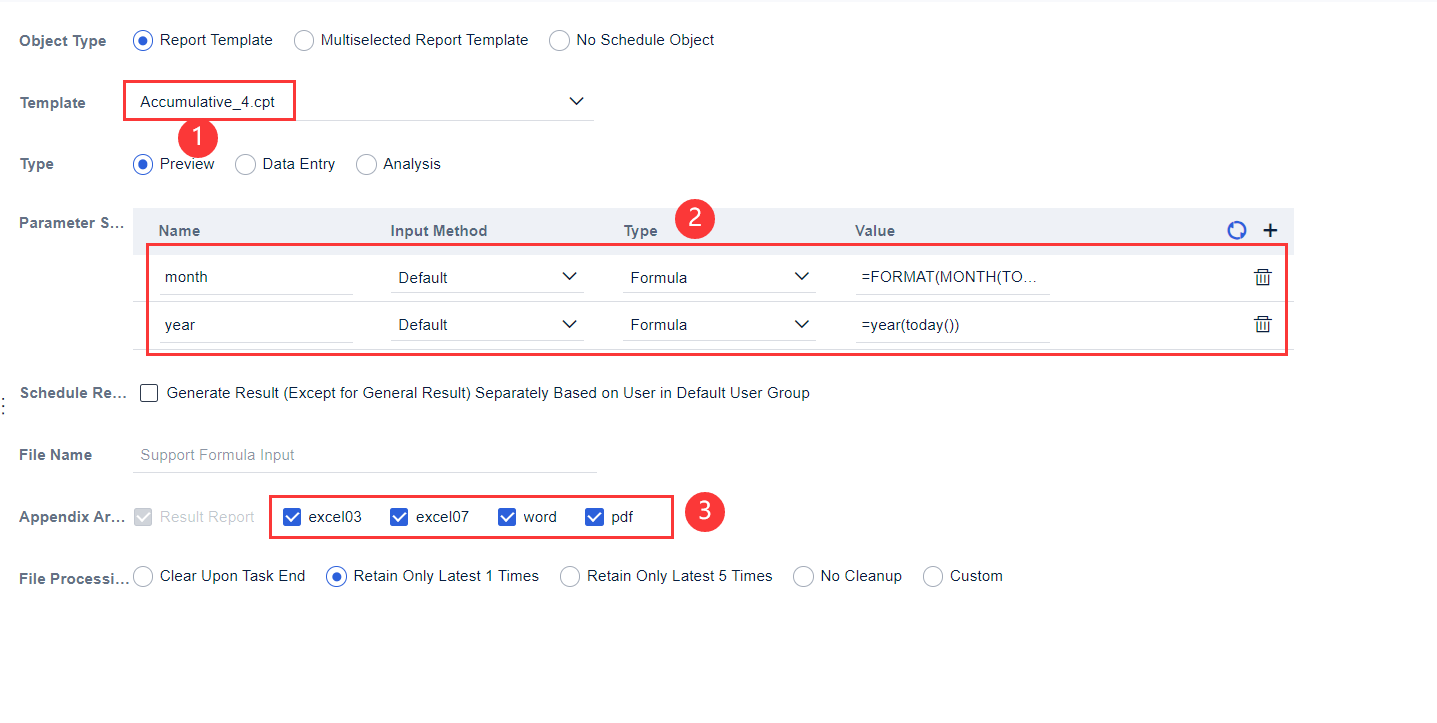Select No Schedule Object option

(x=560, y=40)
